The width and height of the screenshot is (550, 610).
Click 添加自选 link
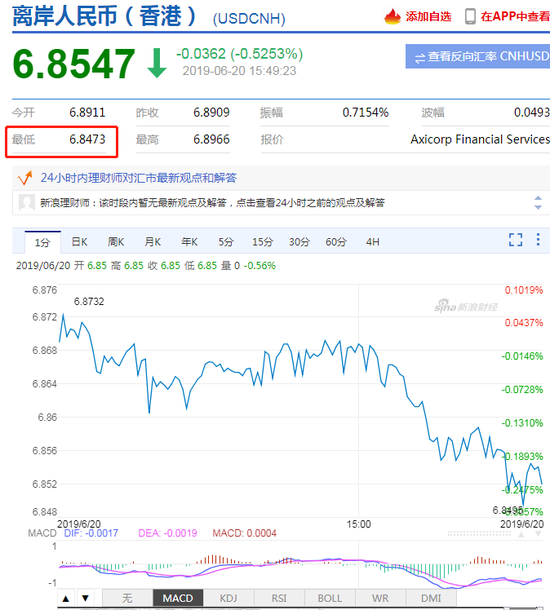(428, 16)
